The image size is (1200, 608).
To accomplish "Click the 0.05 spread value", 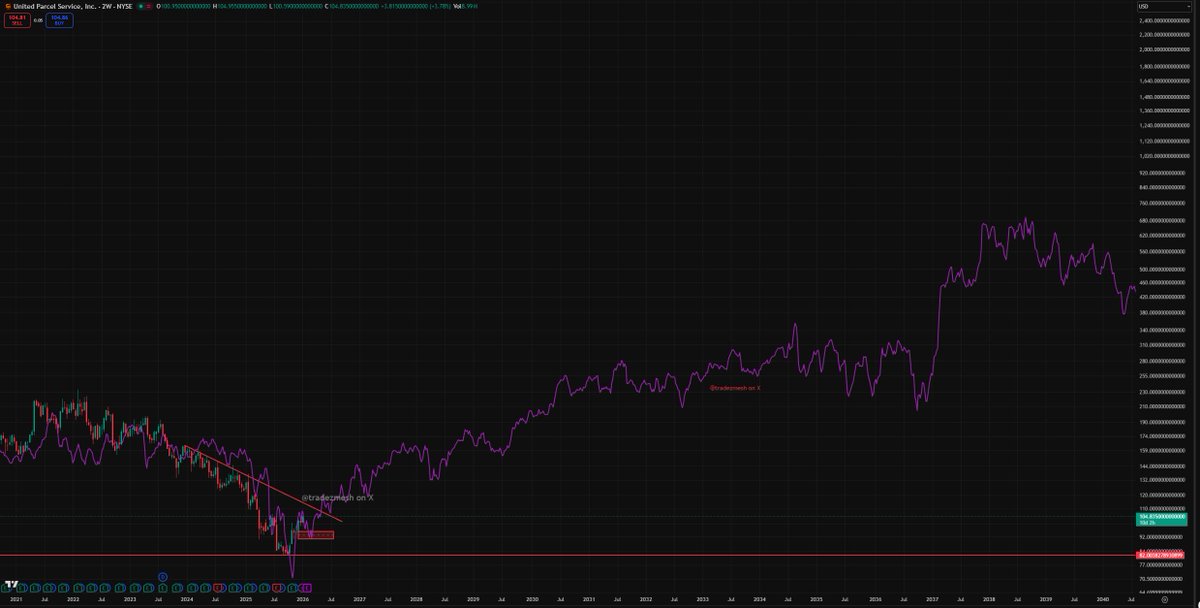I will pos(38,20).
